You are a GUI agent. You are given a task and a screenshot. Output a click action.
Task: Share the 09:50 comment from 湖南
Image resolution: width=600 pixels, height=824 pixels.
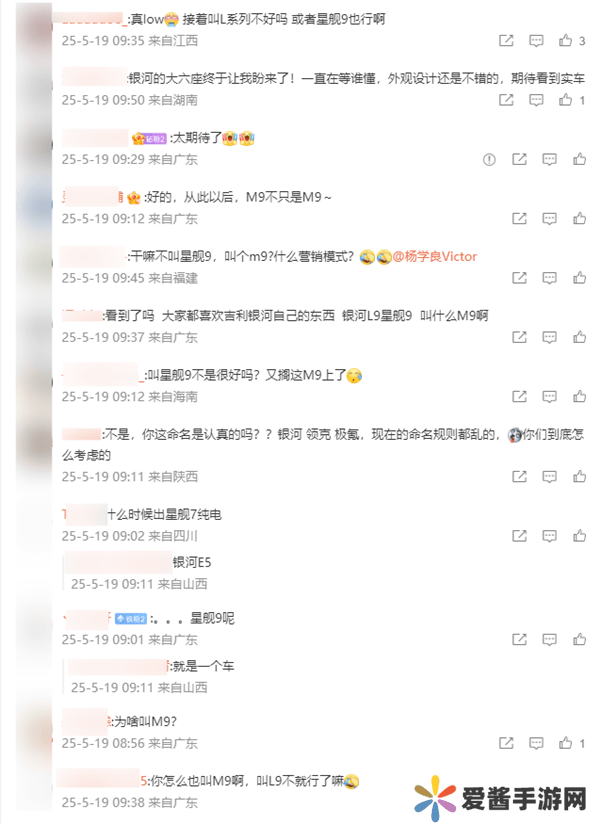[506, 100]
